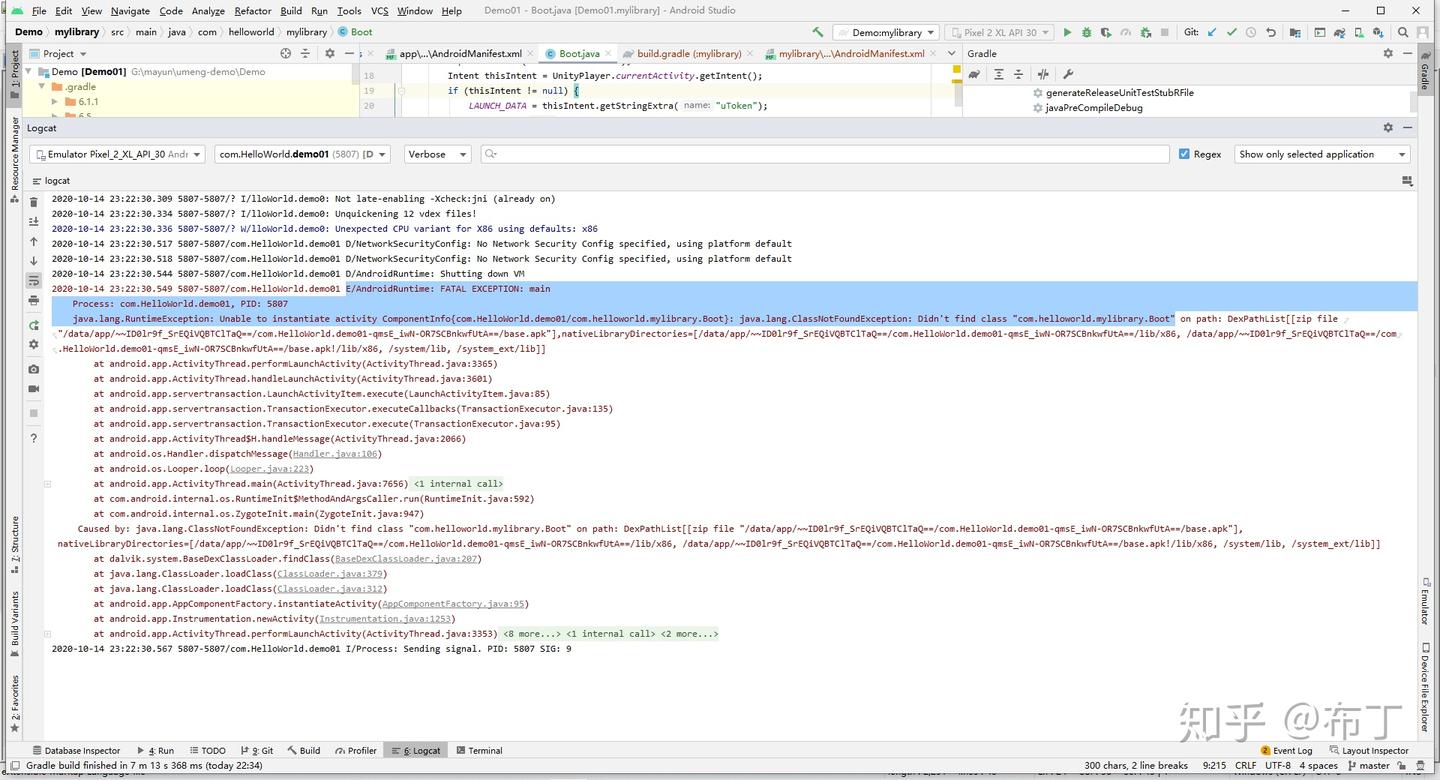The image size is (1440, 780).
Task: Click the build hammer icon
Action: click(x=818, y=32)
